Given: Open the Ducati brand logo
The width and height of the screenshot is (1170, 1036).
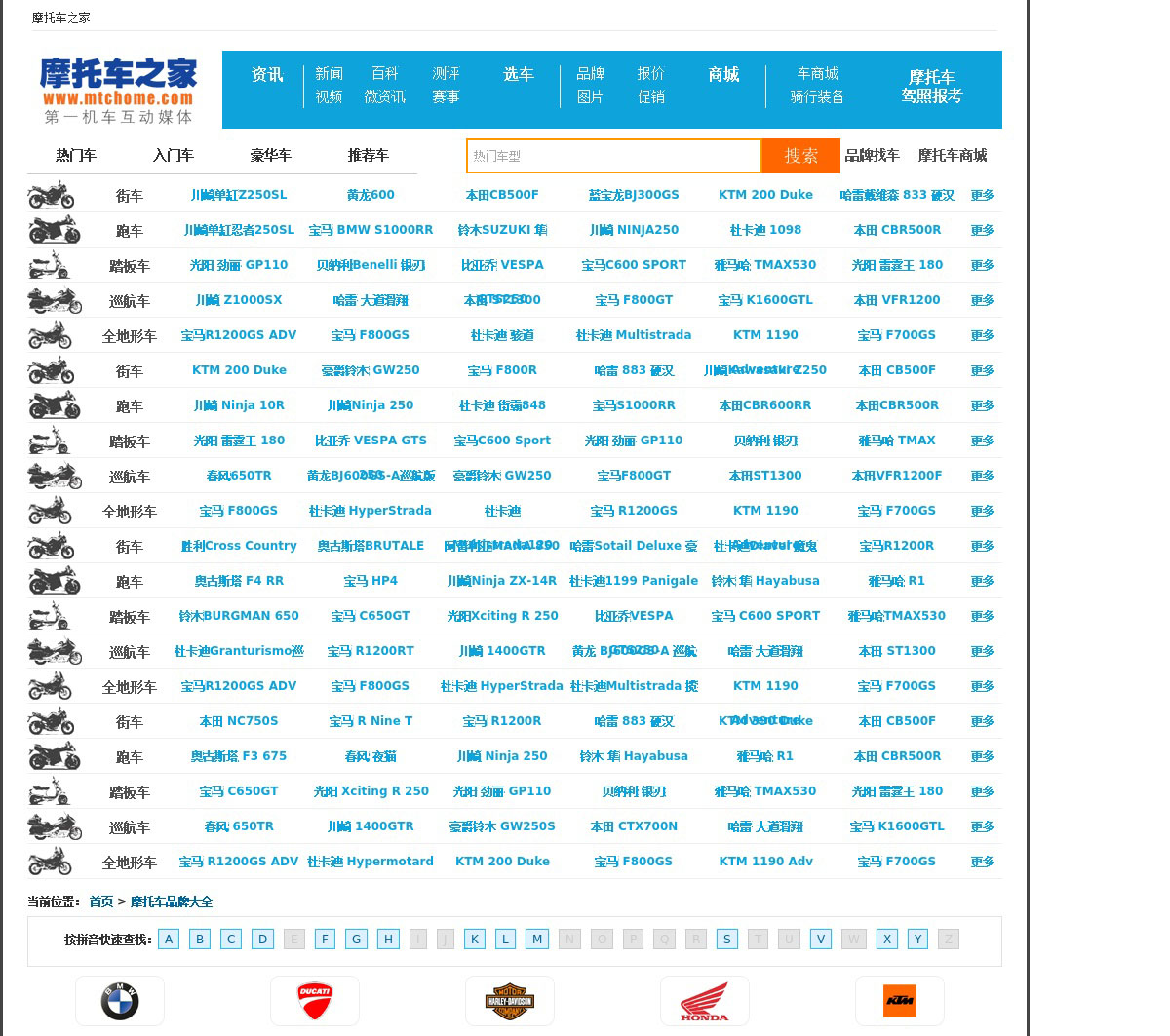Looking at the screenshot, I should point(315,1001).
